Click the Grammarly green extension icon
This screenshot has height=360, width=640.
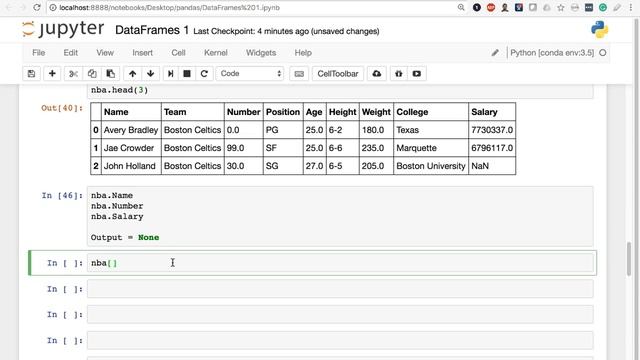603,7
